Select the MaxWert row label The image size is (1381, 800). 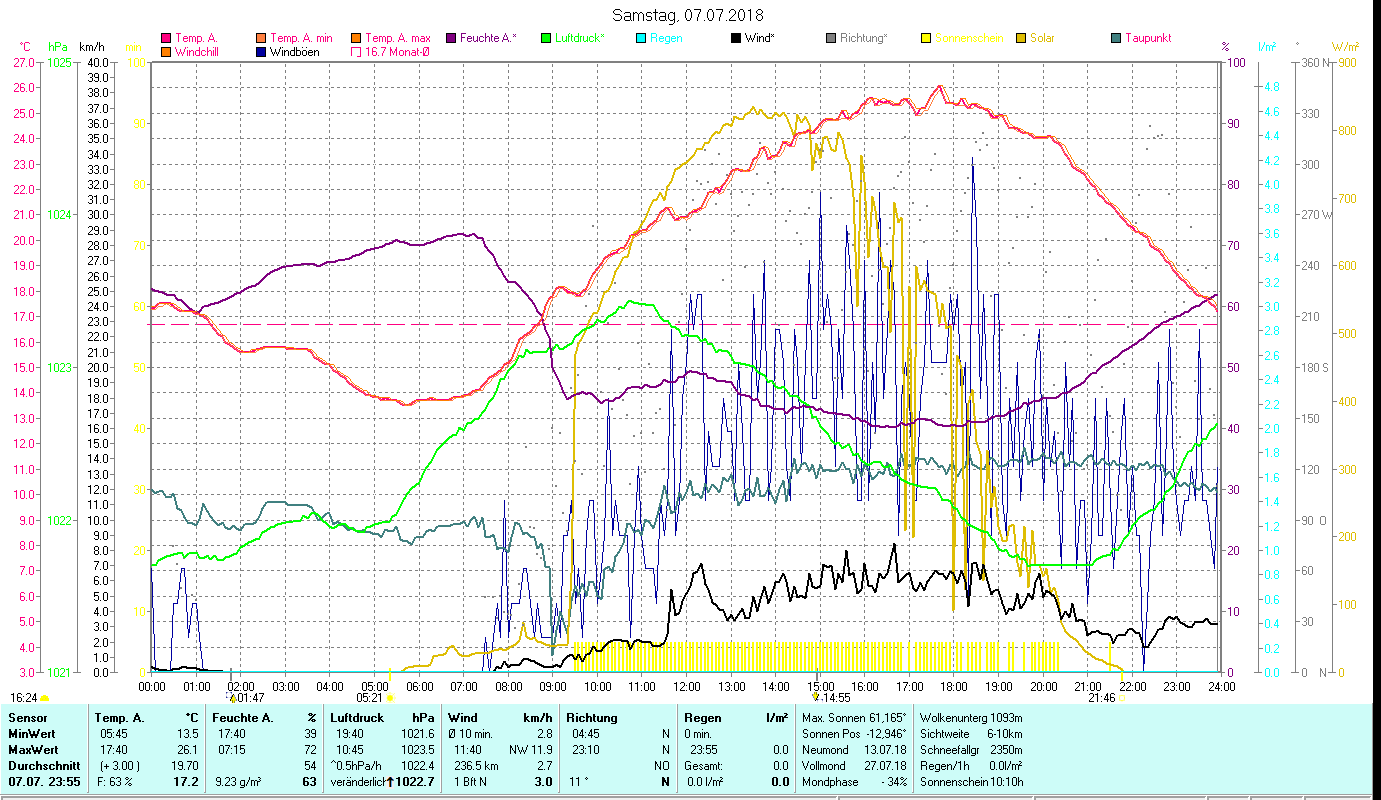32,749
